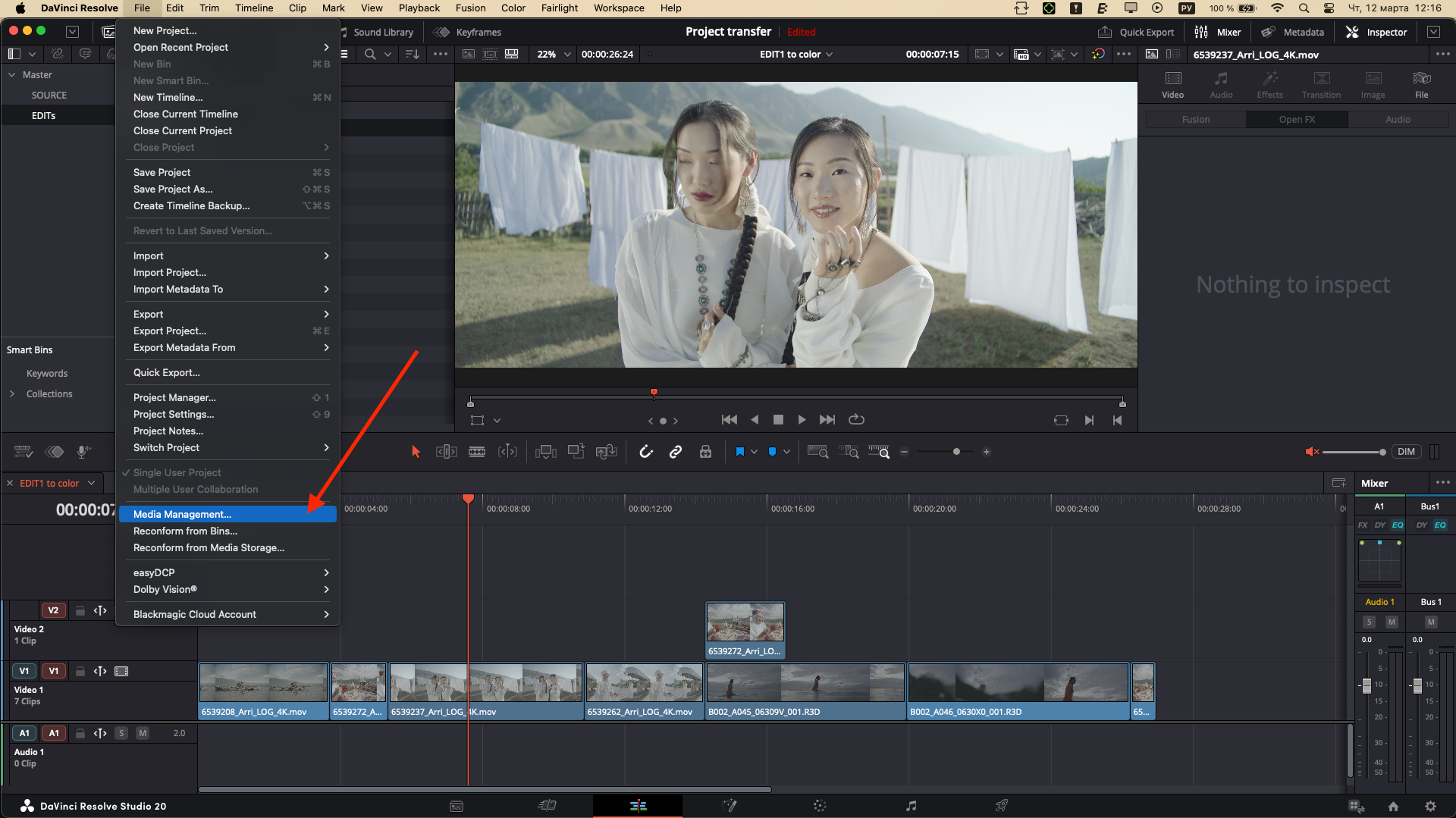Toggle Position Lock on the timeline

click(705, 451)
